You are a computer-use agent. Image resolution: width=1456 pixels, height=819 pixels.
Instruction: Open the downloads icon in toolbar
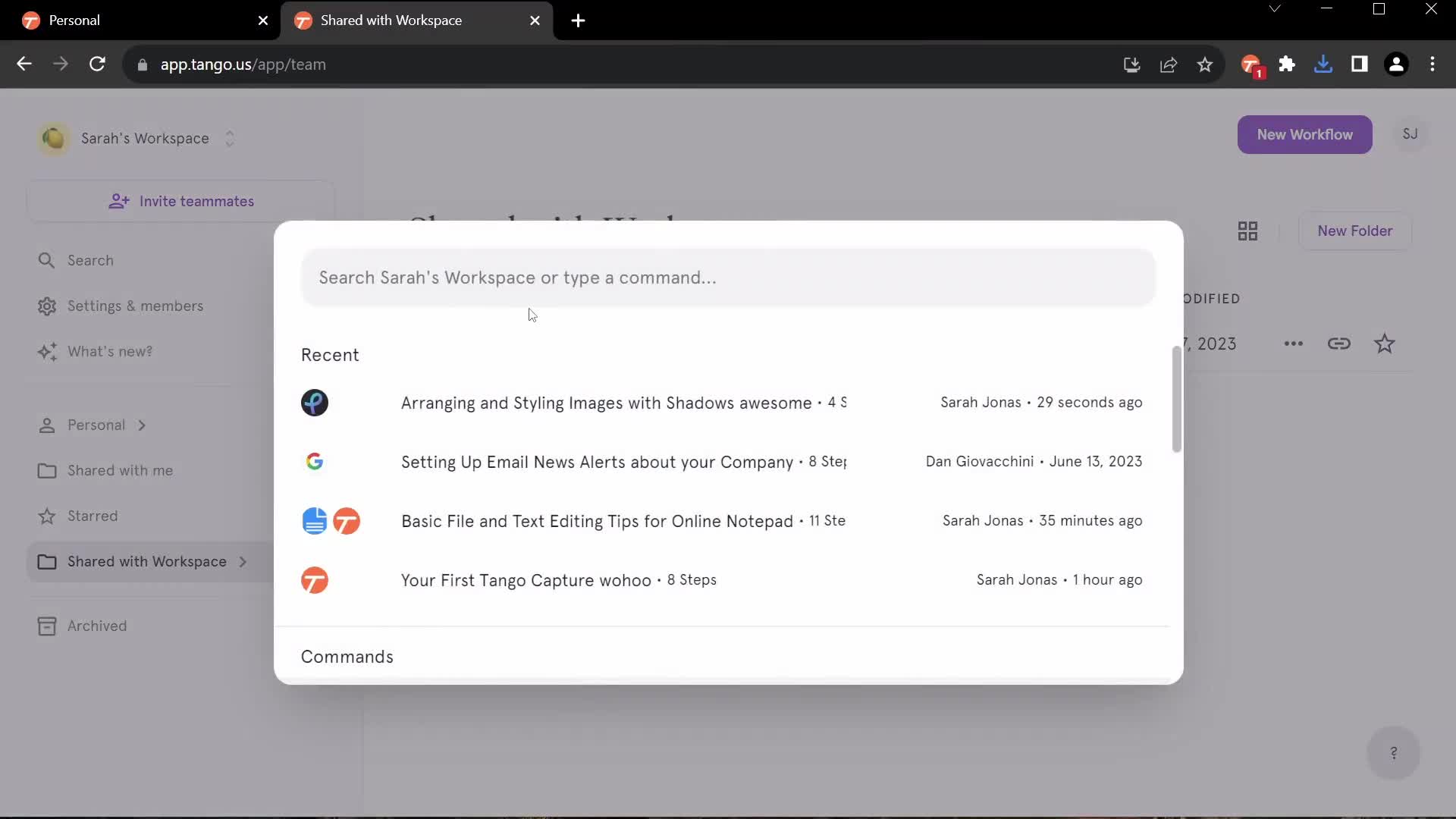pos(1323,64)
